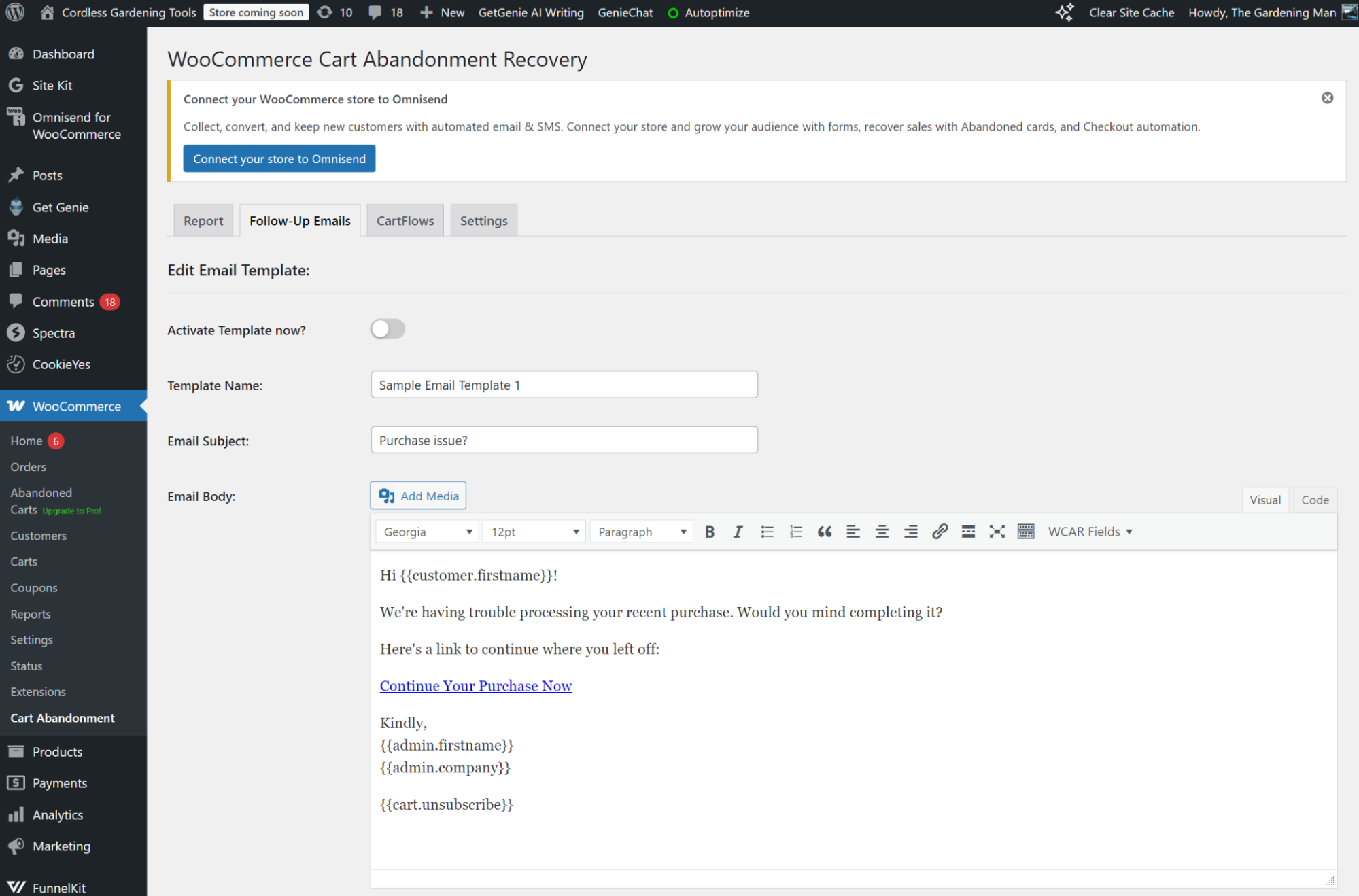Open WooCommerce Extensions submenu
The width and height of the screenshot is (1359, 896).
[38, 692]
